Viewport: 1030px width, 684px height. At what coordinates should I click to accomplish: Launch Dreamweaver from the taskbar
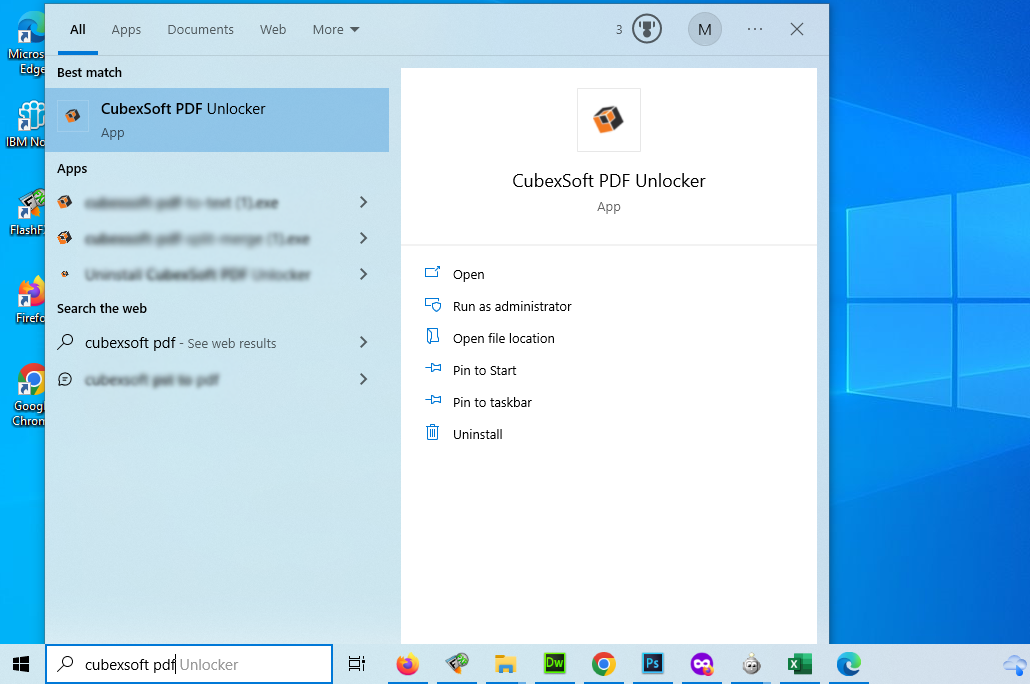pyautogui.click(x=554, y=664)
